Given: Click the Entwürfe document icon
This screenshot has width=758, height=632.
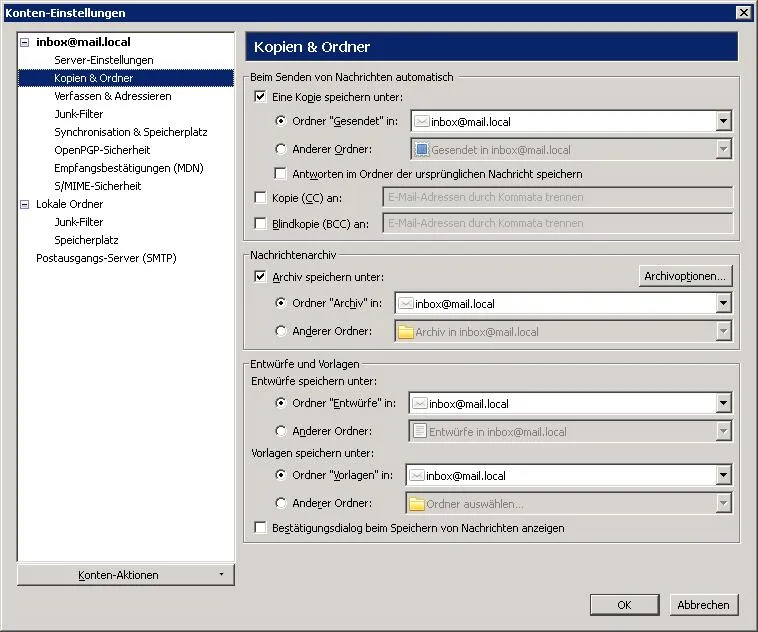Looking at the screenshot, I should (x=420, y=431).
